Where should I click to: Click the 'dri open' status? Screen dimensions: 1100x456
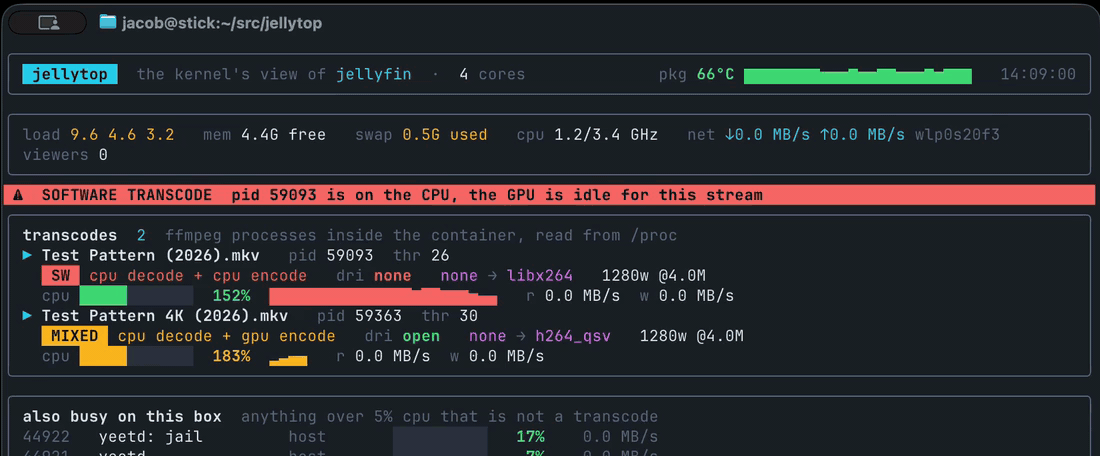coord(403,336)
